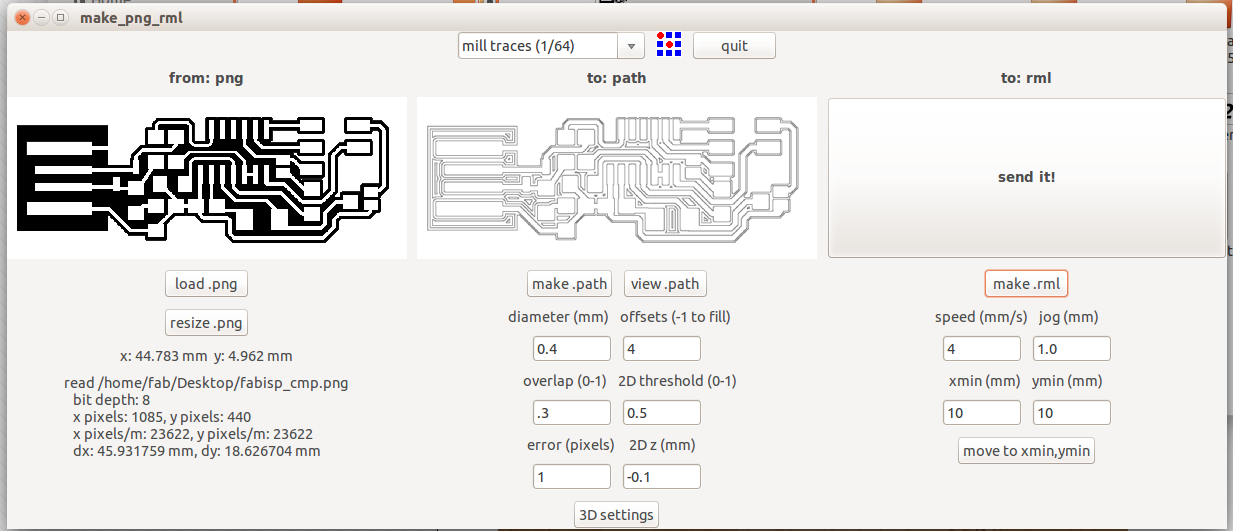Click the view .path button
This screenshot has height=531, width=1233.
665,284
